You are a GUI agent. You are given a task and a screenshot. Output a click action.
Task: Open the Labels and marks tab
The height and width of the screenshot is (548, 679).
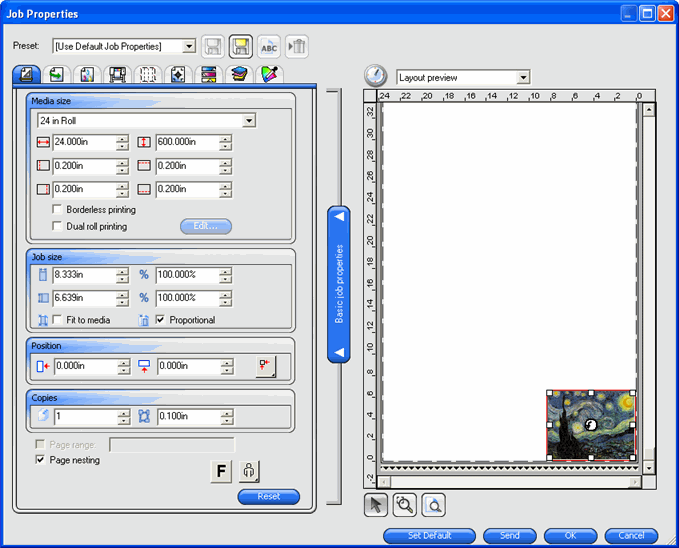point(178,75)
